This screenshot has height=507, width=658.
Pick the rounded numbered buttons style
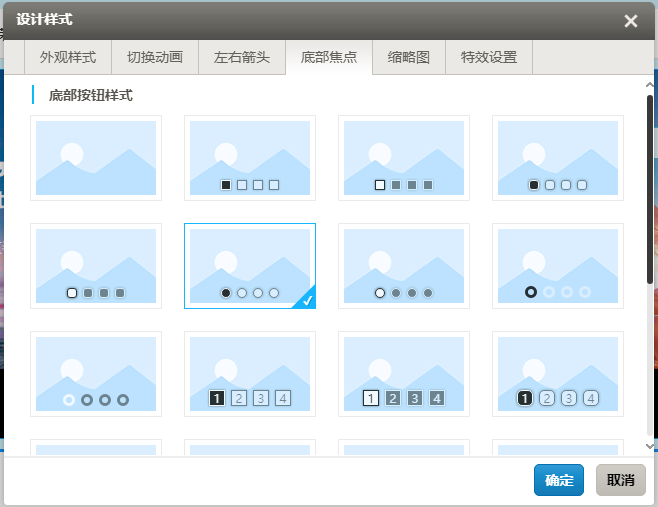(x=558, y=374)
